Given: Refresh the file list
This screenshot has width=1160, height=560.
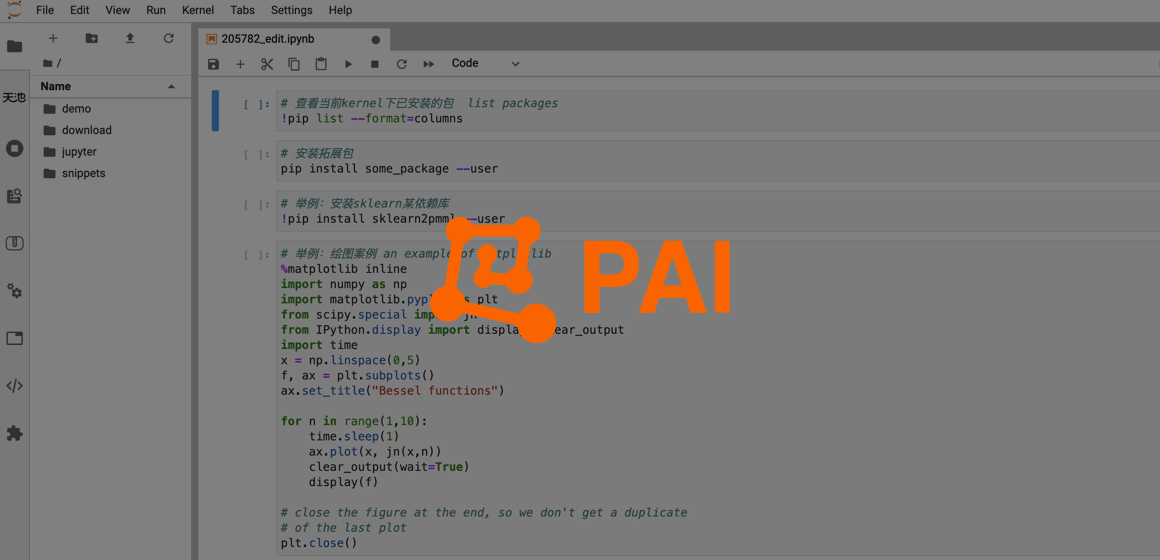Looking at the screenshot, I should 169,38.
